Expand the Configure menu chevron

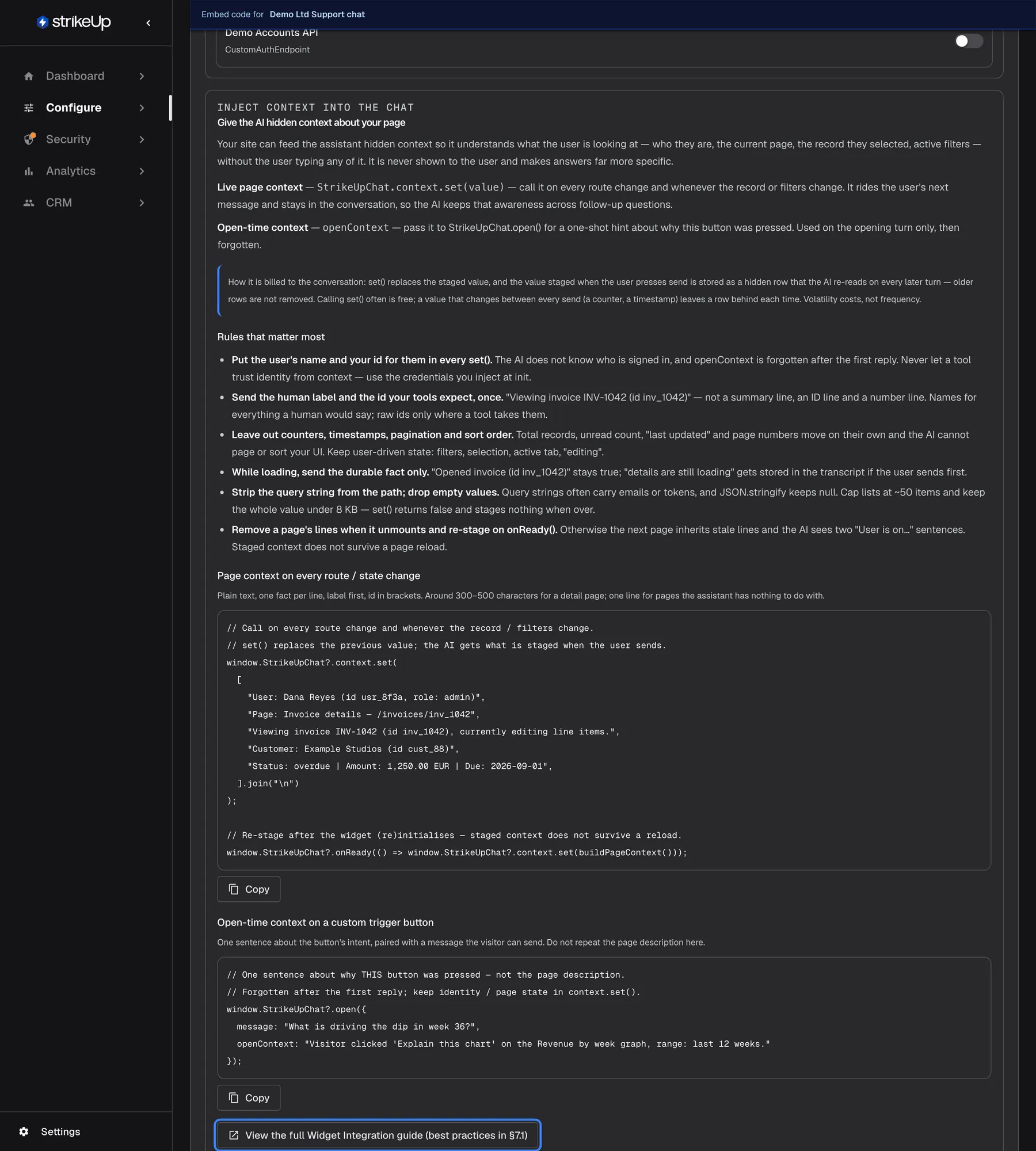pyautogui.click(x=142, y=108)
